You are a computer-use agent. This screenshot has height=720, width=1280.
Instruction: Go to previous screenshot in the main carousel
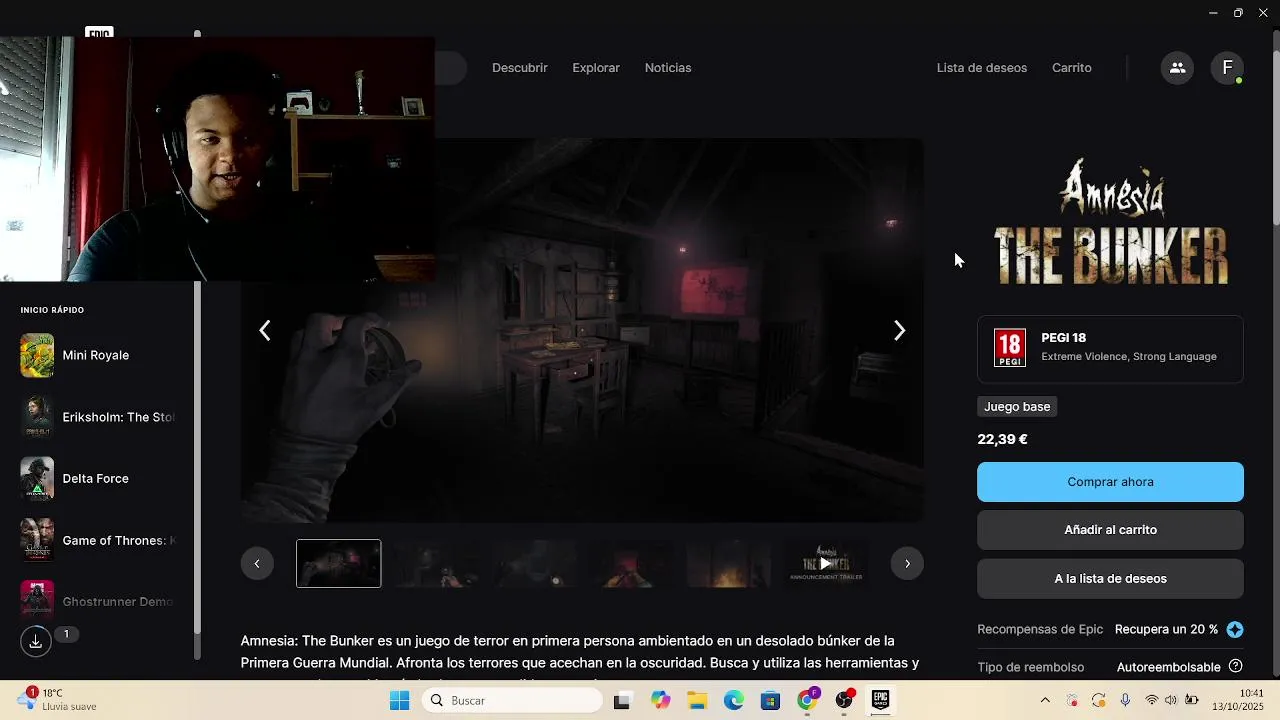(x=265, y=330)
